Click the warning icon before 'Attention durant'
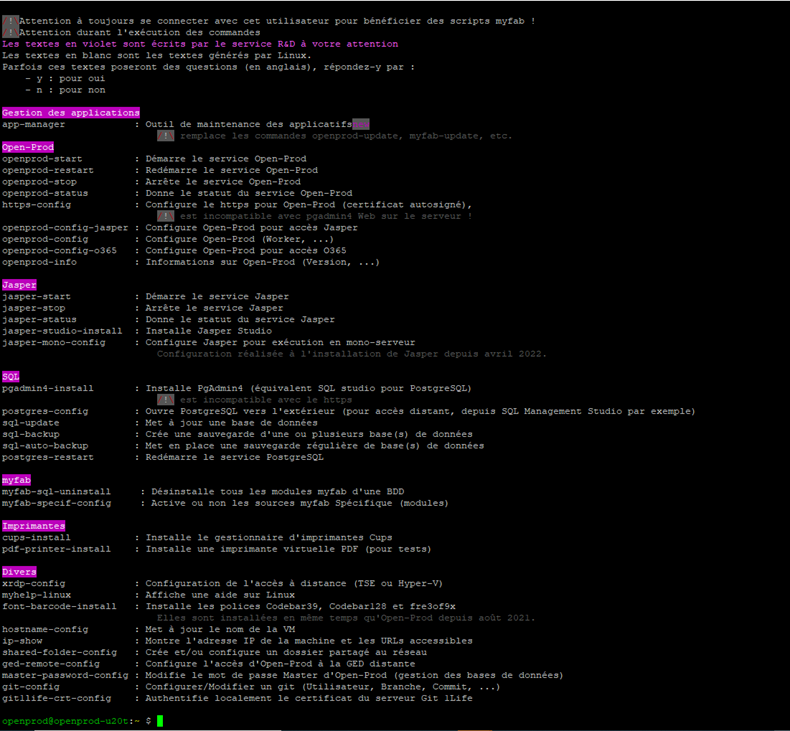Screen dimensions: 790x731 10,33
